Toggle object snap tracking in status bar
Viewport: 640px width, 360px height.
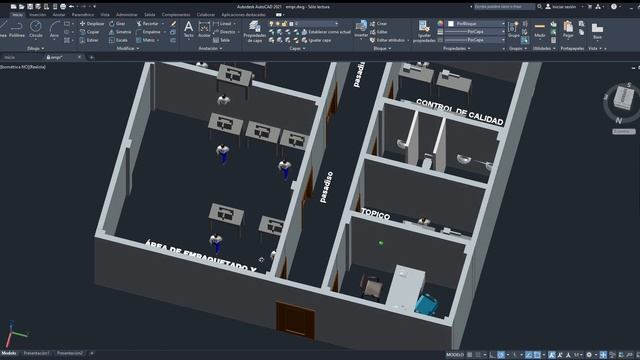[x=529, y=355]
